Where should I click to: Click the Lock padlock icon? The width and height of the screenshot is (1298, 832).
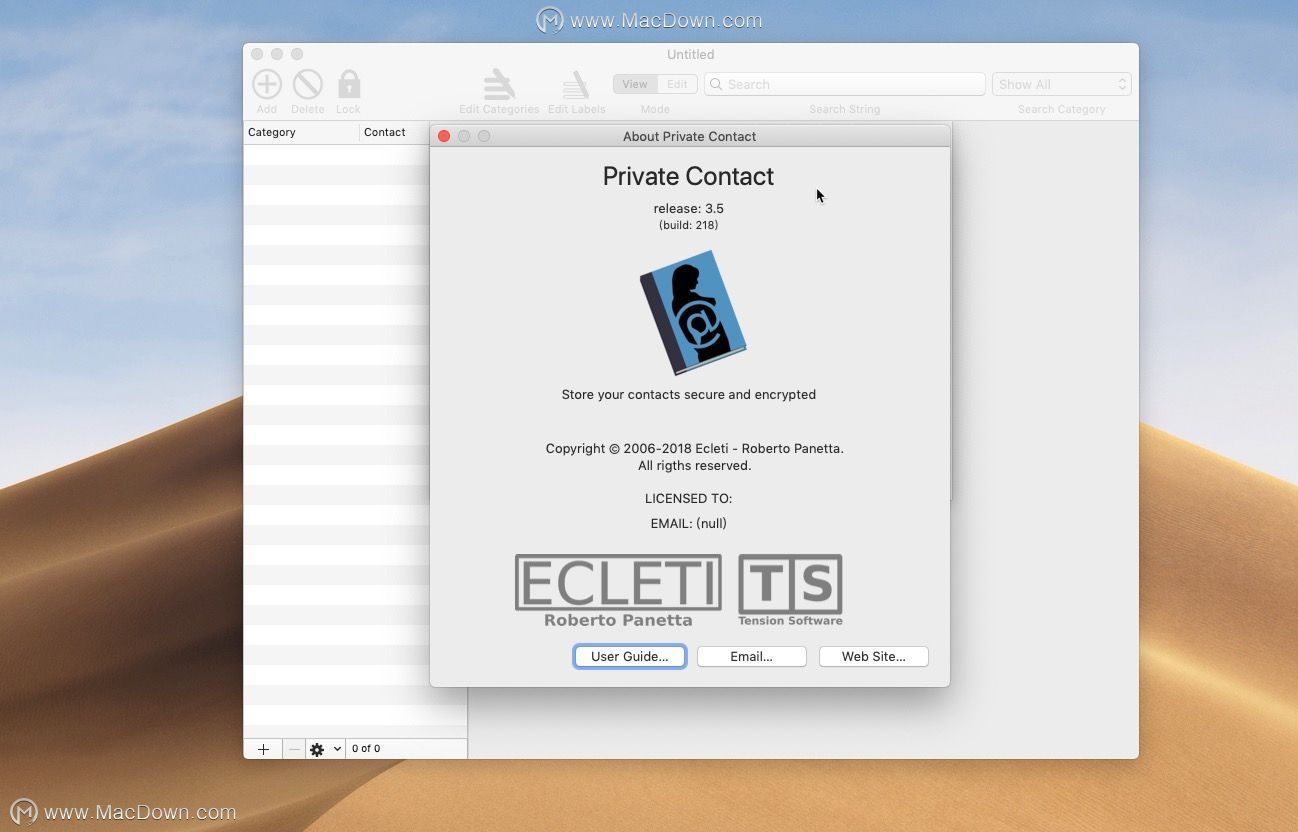(348, 84)
